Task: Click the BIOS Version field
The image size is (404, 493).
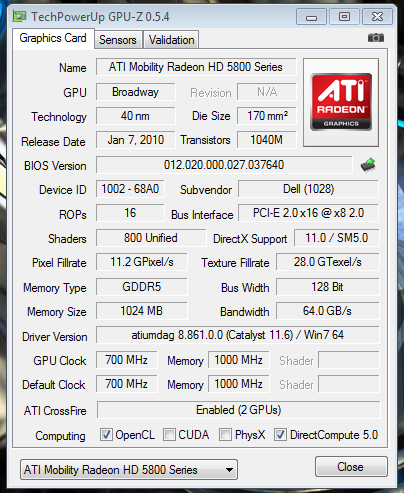Action: [x=224, y=165]
